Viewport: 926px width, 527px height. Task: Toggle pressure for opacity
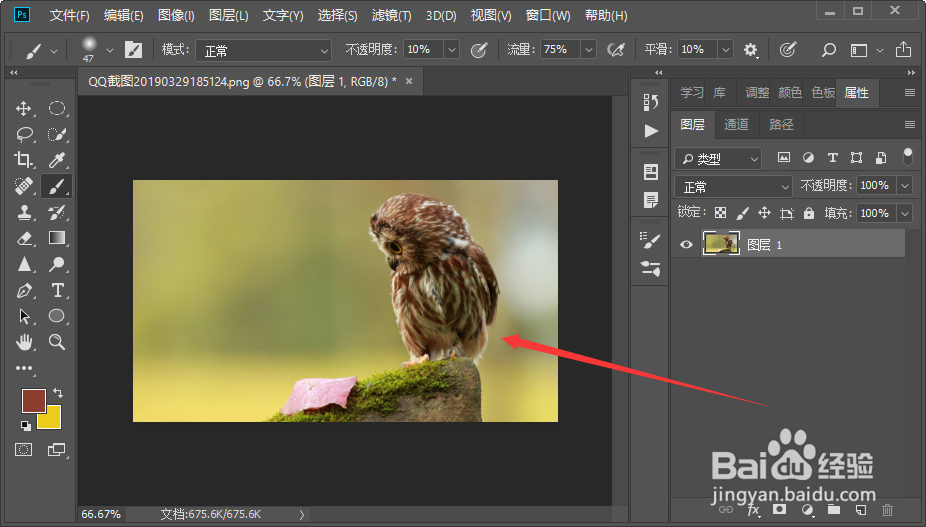click(x=479, y=50)
